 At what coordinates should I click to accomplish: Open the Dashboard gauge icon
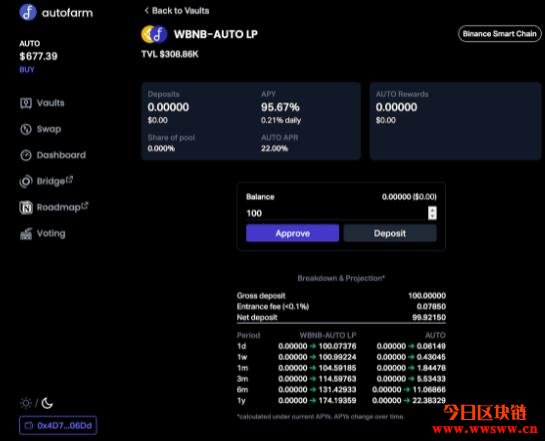(26, 155)
